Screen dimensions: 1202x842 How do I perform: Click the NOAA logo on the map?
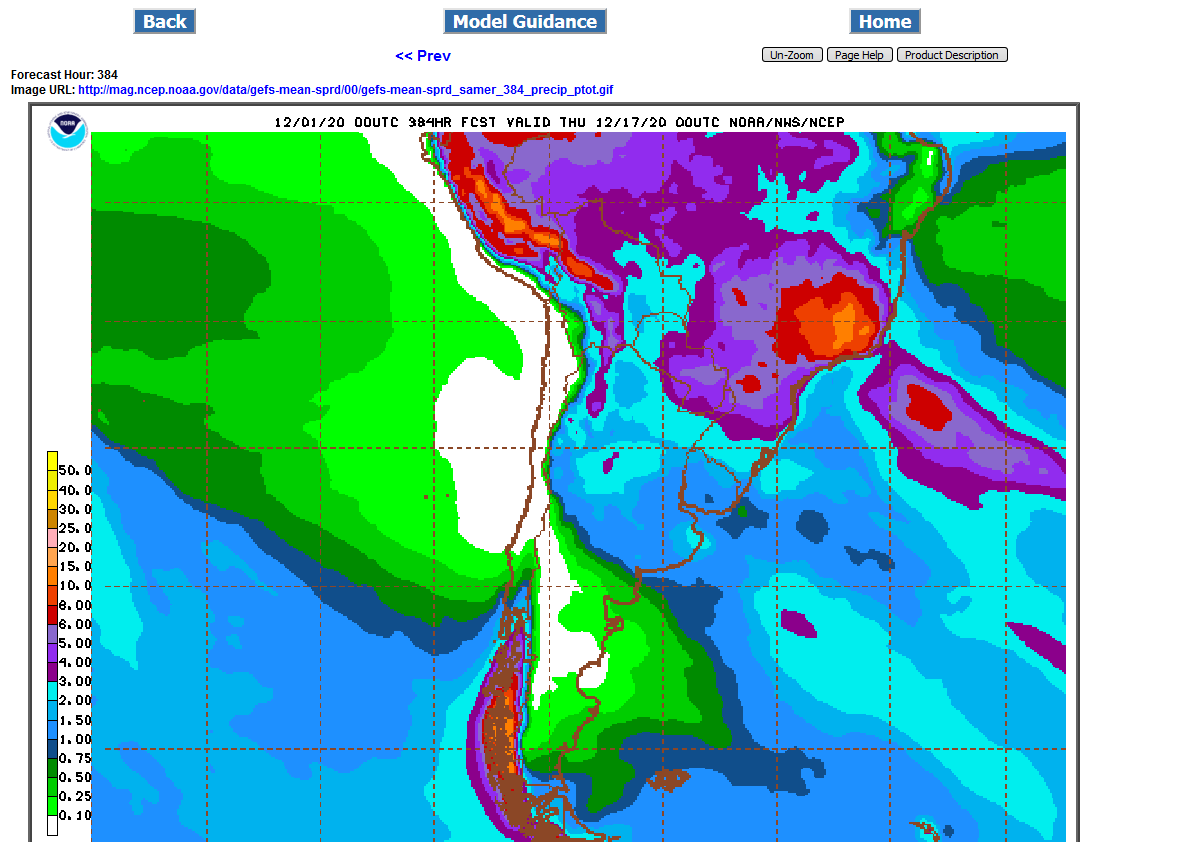[x=68, y=132]
